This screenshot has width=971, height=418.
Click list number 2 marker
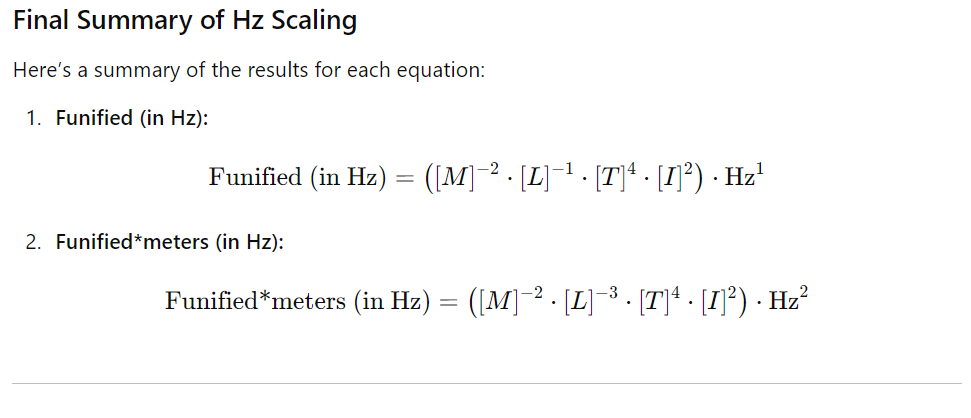point(33,242)
